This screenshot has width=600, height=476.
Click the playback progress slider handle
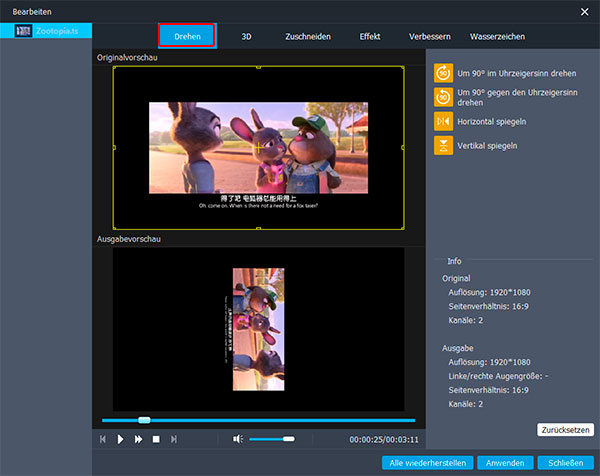tap(144, 420)
